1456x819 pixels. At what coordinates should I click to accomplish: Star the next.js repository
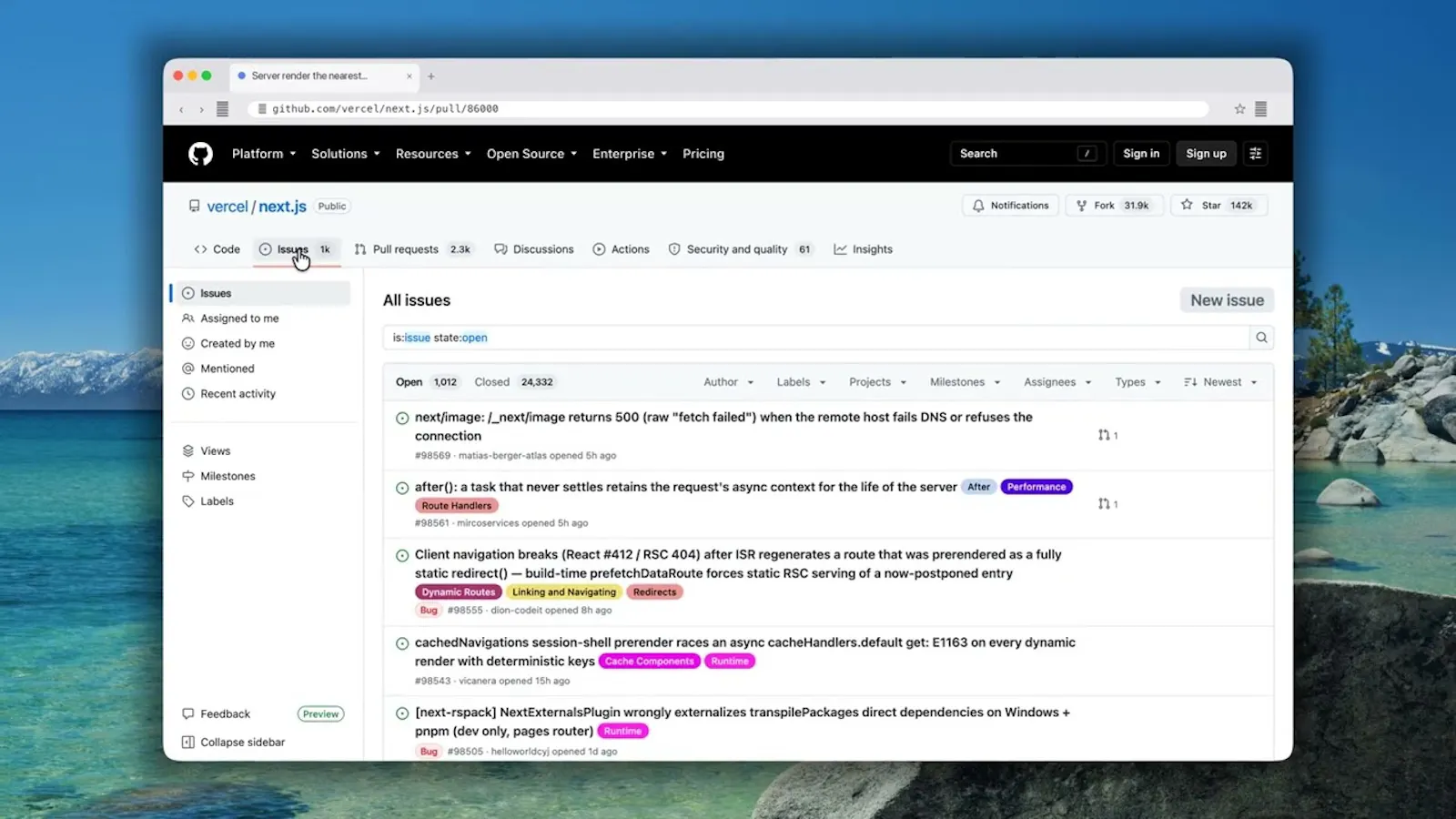tap(1218, 206)
